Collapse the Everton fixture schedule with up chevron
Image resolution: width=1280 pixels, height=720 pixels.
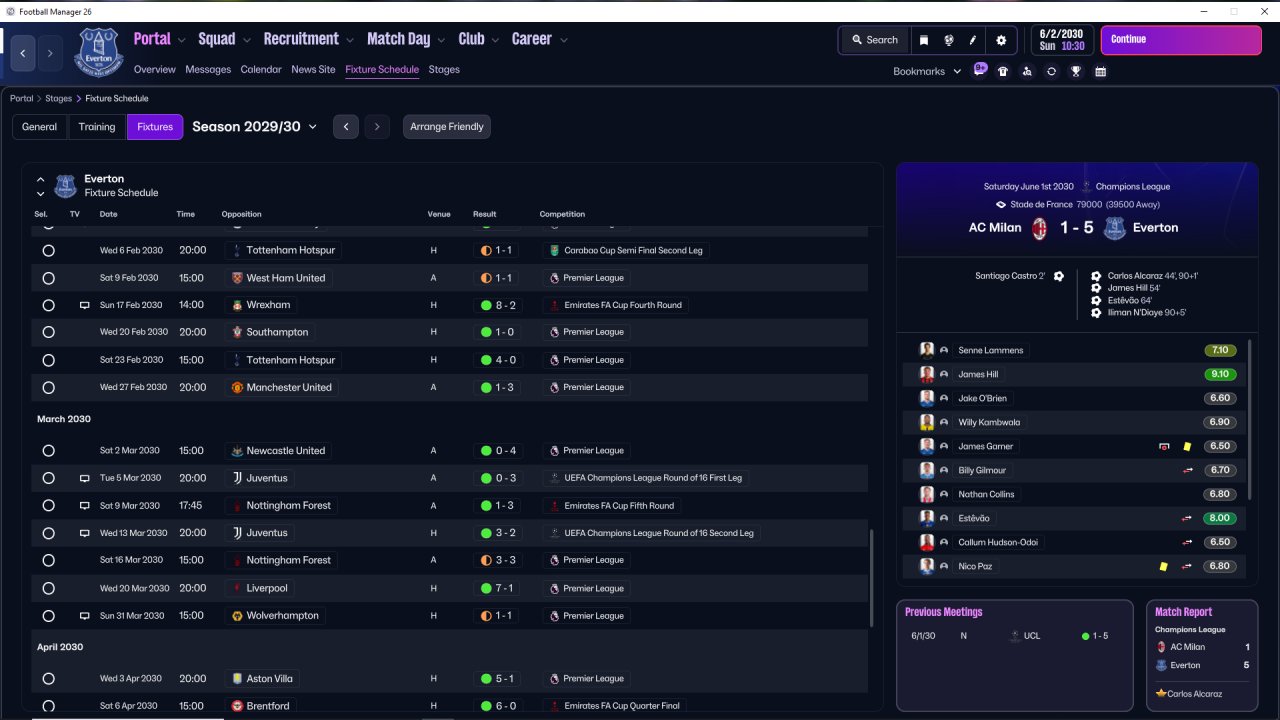point(41,180)
